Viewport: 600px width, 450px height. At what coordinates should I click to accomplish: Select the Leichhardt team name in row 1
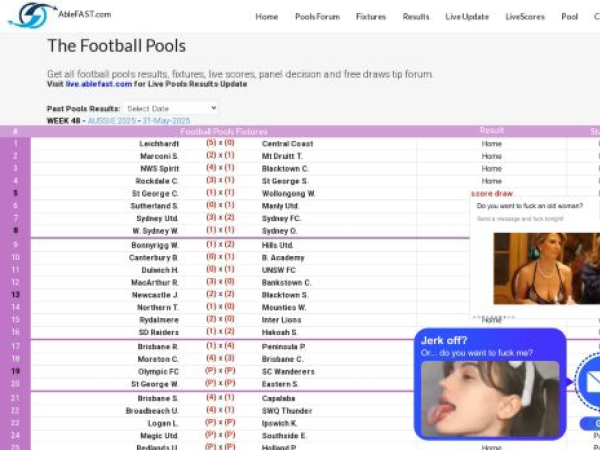coord(158,144)
